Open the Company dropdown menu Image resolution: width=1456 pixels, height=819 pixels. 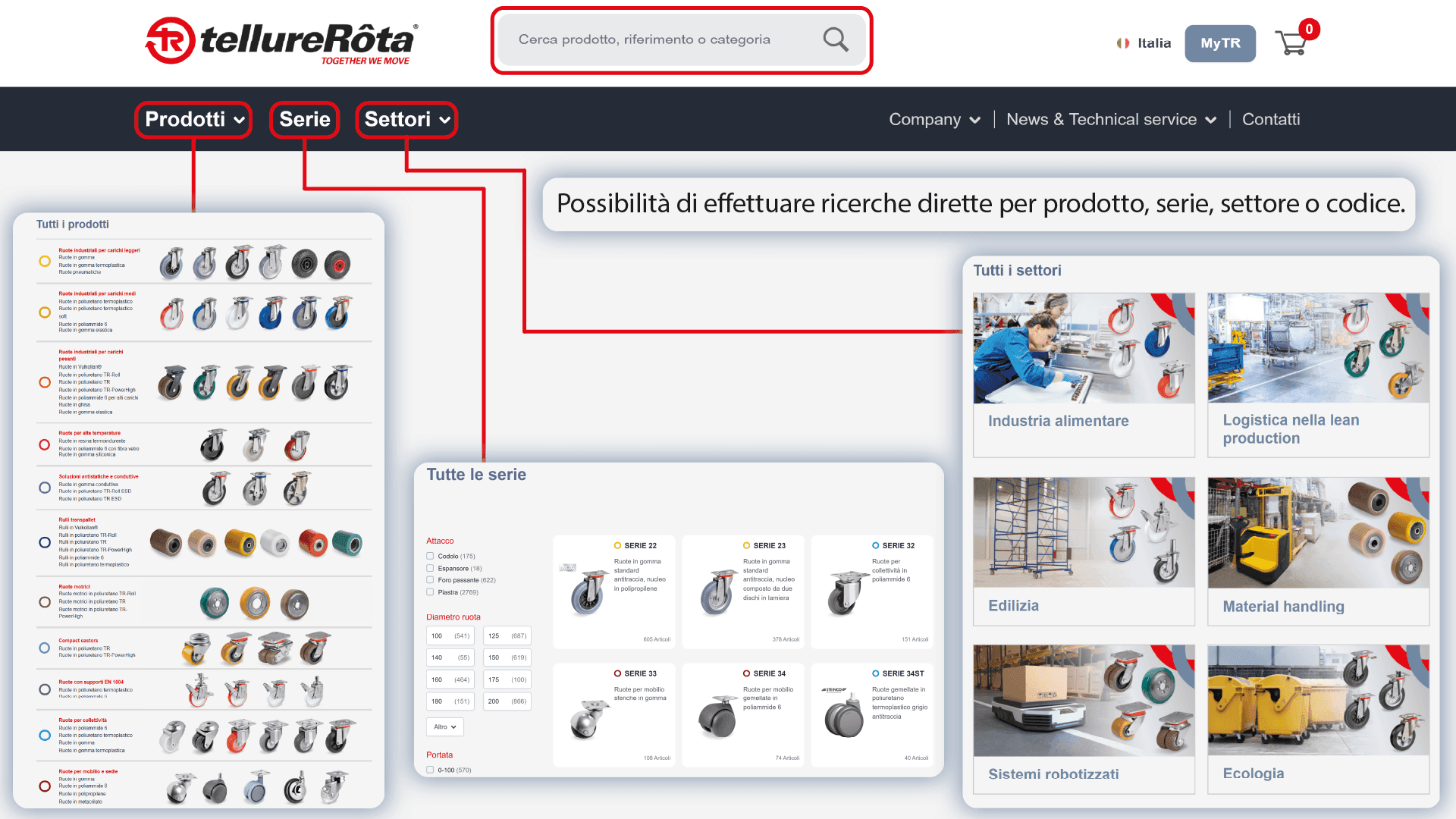[934, 120]
